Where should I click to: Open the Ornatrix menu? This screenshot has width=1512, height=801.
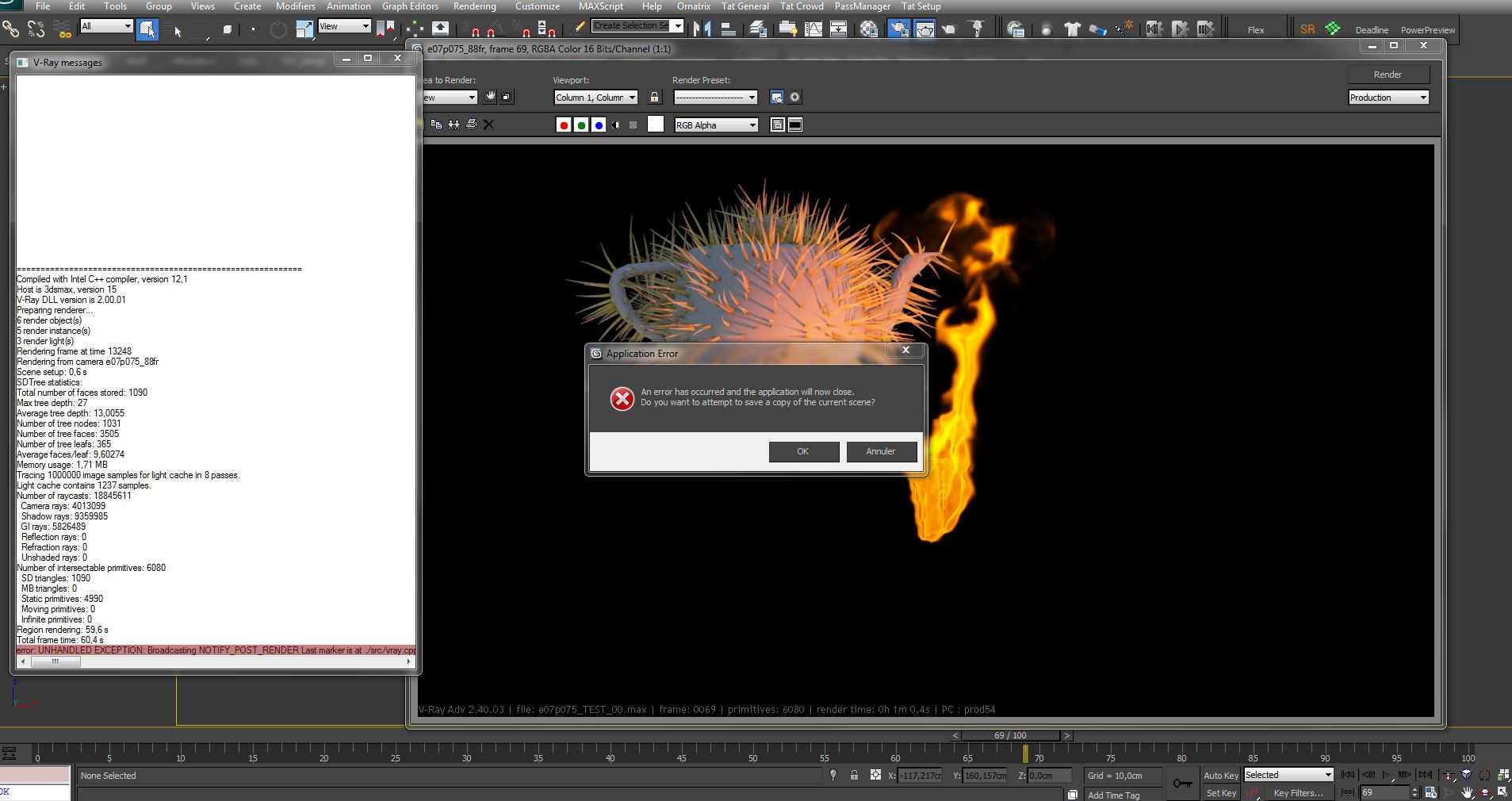click(694, 6)
